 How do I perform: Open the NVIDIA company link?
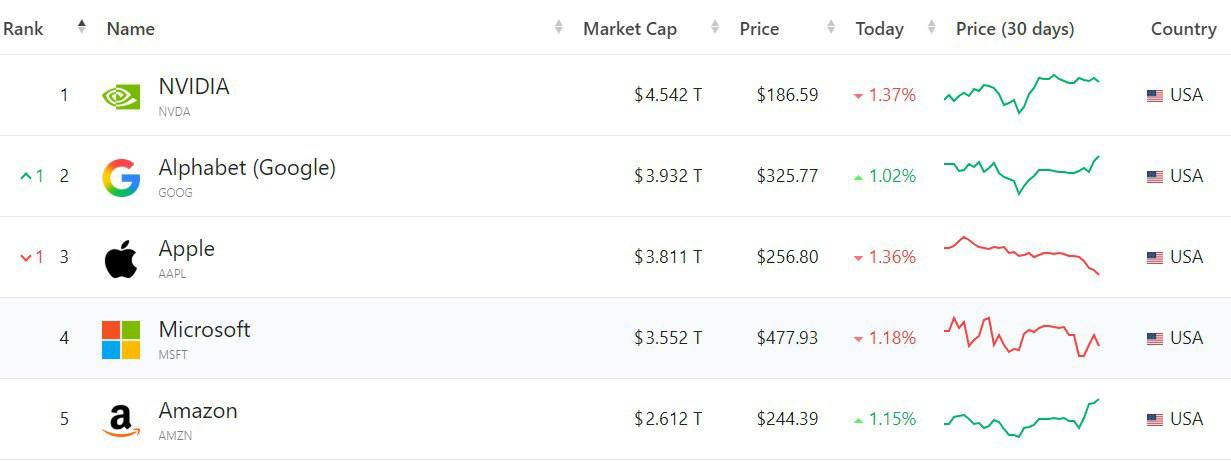point(194,87)
